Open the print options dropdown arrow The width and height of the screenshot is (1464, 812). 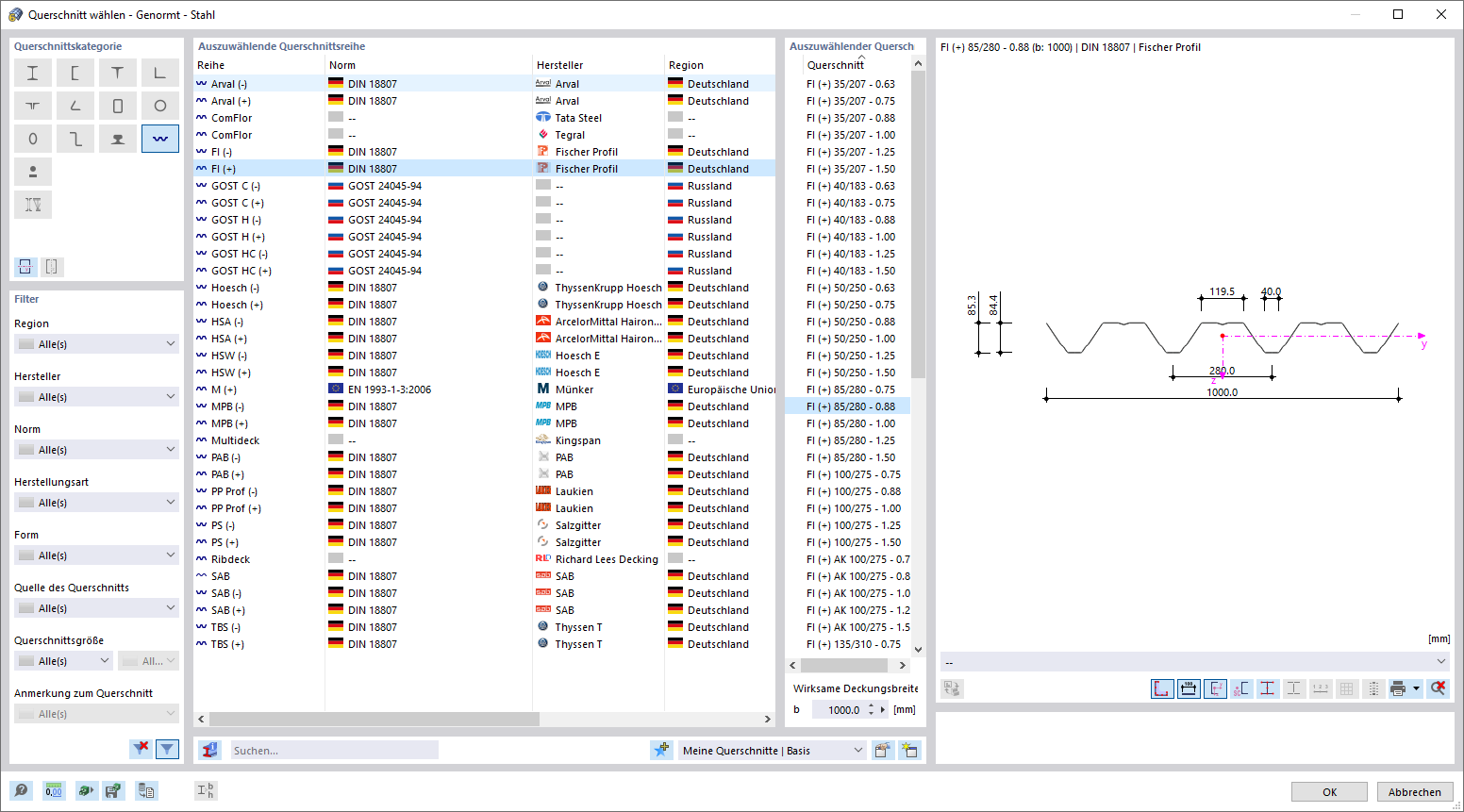[1416, 688]
